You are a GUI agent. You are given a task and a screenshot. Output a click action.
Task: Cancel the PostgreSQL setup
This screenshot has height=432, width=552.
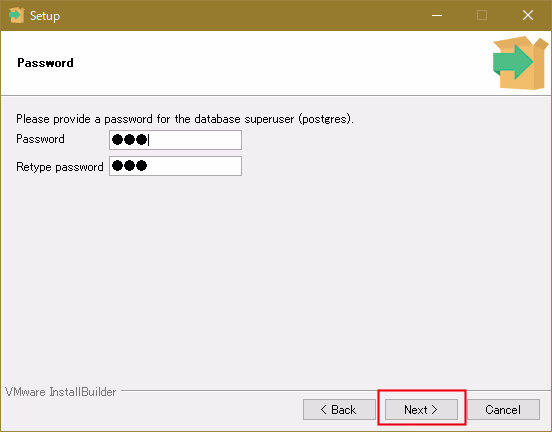pos(503,409)
